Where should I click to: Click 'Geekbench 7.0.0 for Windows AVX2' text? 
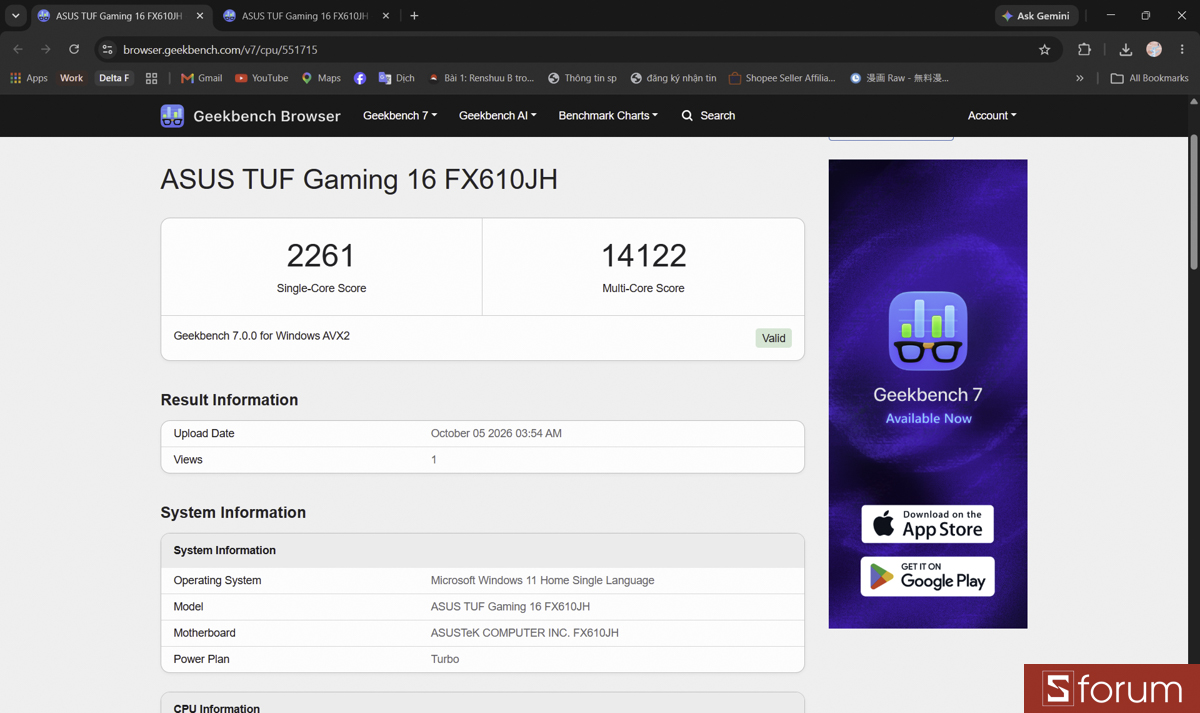point(262,336)
